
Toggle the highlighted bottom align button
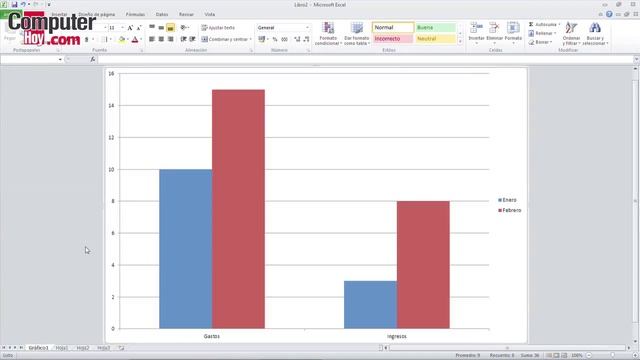pyautogui.click(x=171, y=27)
